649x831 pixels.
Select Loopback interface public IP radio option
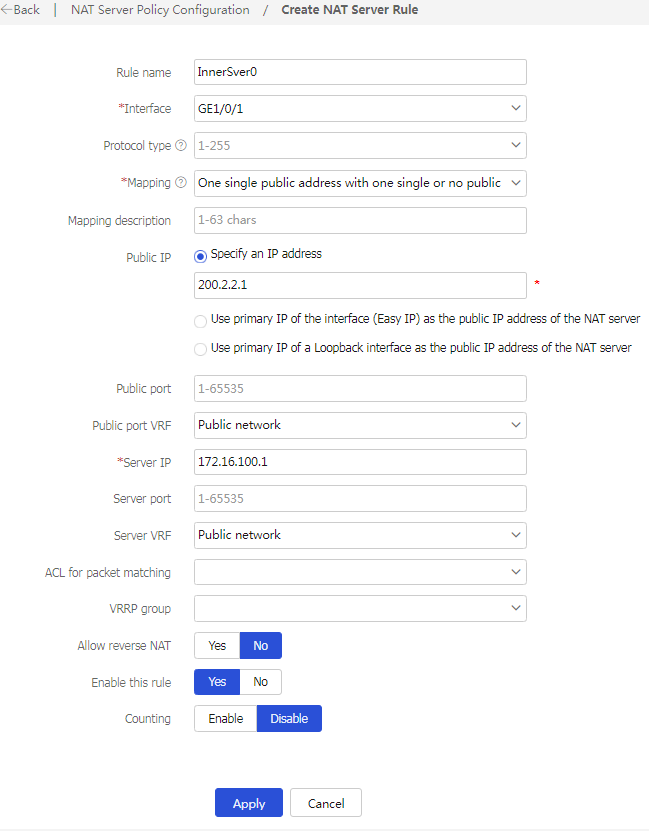click(x=201, y=349)
